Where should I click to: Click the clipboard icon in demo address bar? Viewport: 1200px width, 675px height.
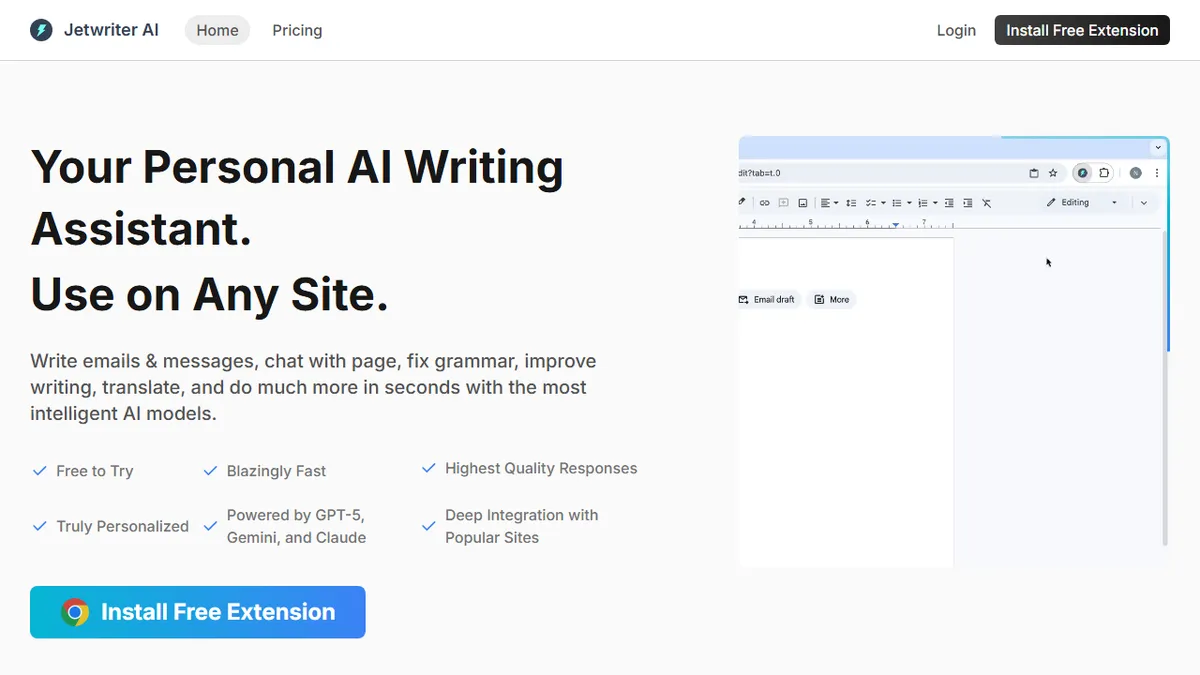pyautogui.click(x=1034, y=173)
